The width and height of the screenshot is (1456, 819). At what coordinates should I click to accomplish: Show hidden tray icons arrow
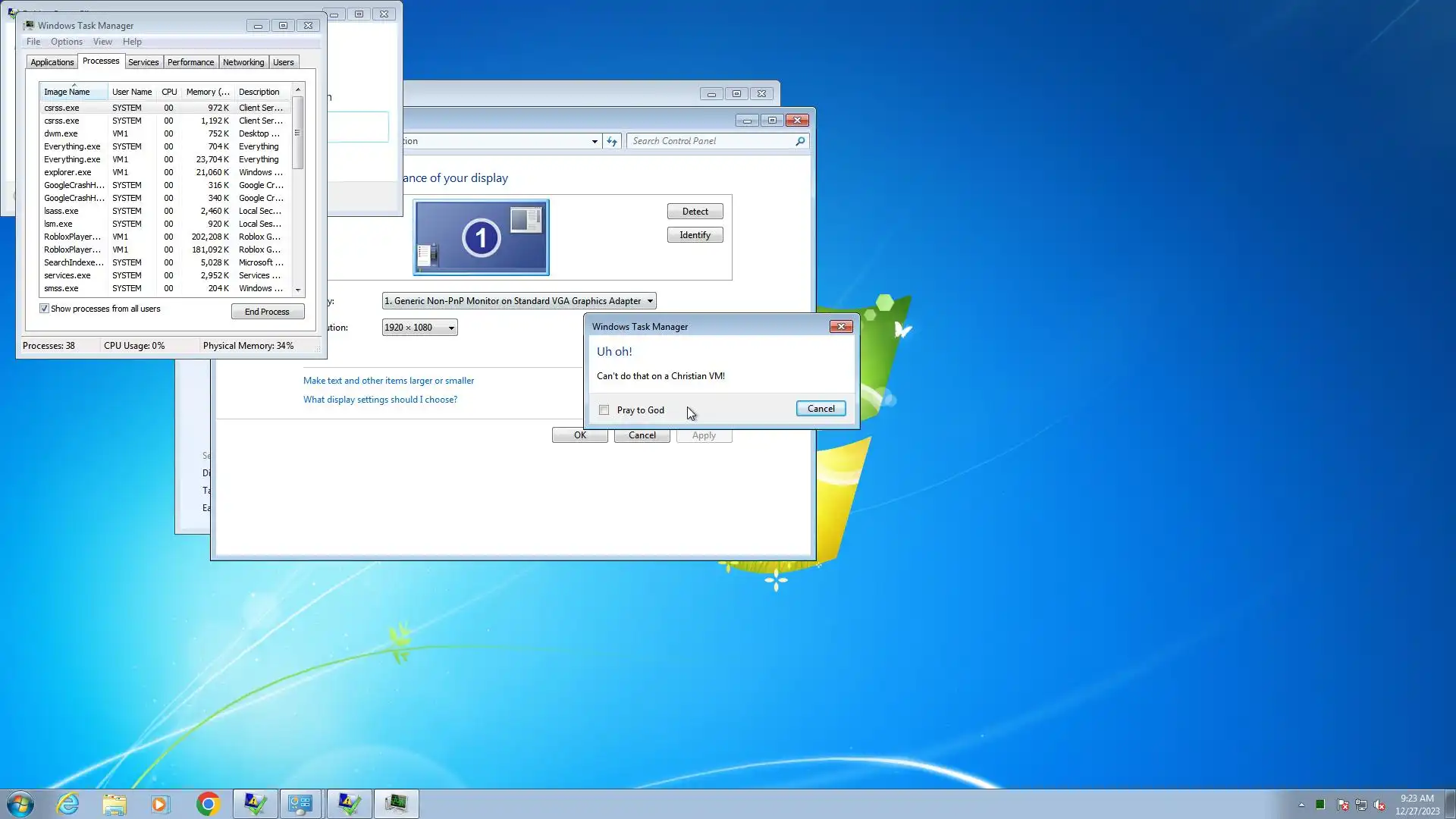tap(1301, 805)
